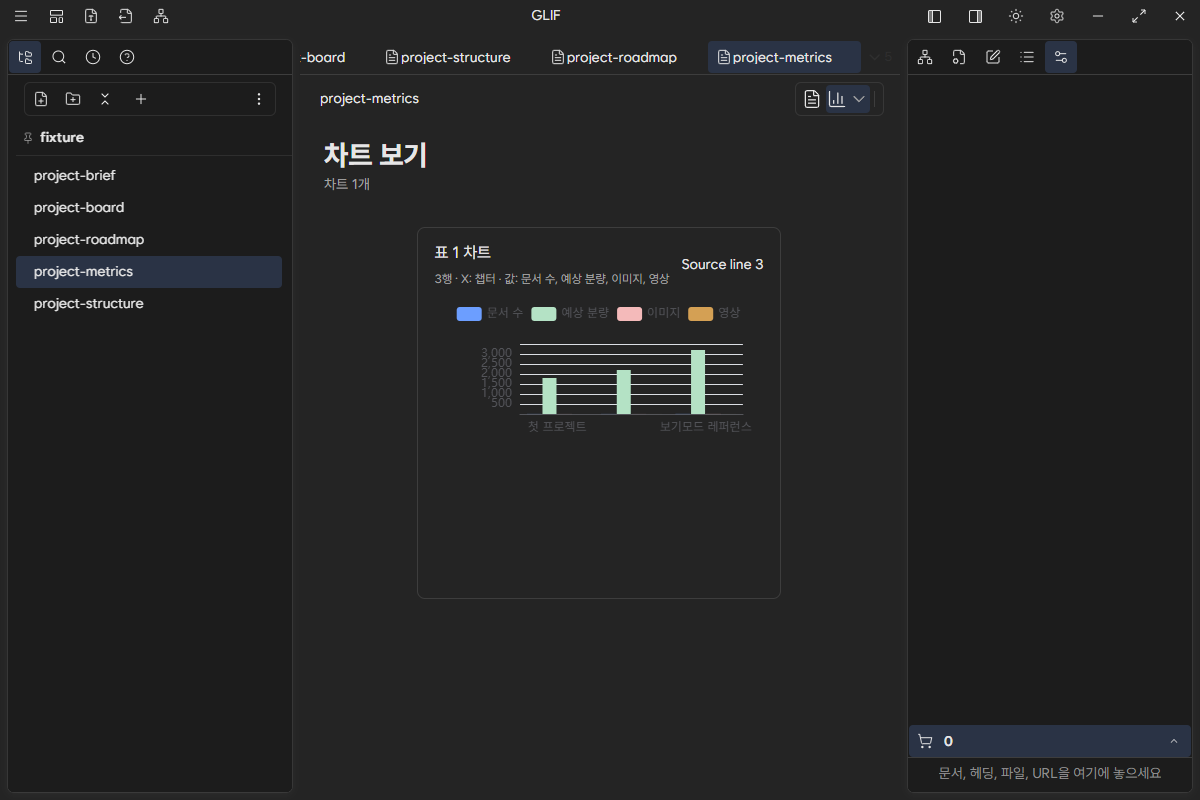
Task: Select the chart view mode icon
Action: coord(837,99)
